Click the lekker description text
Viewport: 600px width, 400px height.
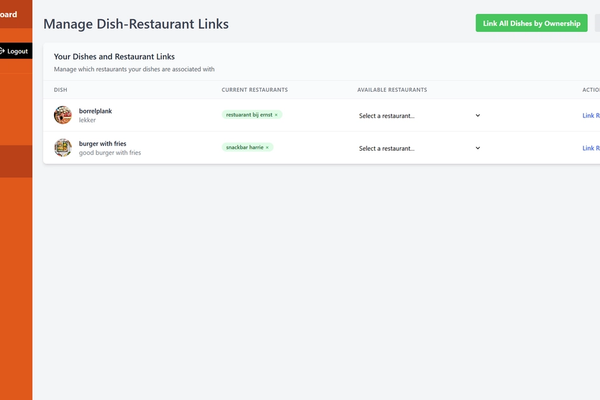[x=87, y=120]
